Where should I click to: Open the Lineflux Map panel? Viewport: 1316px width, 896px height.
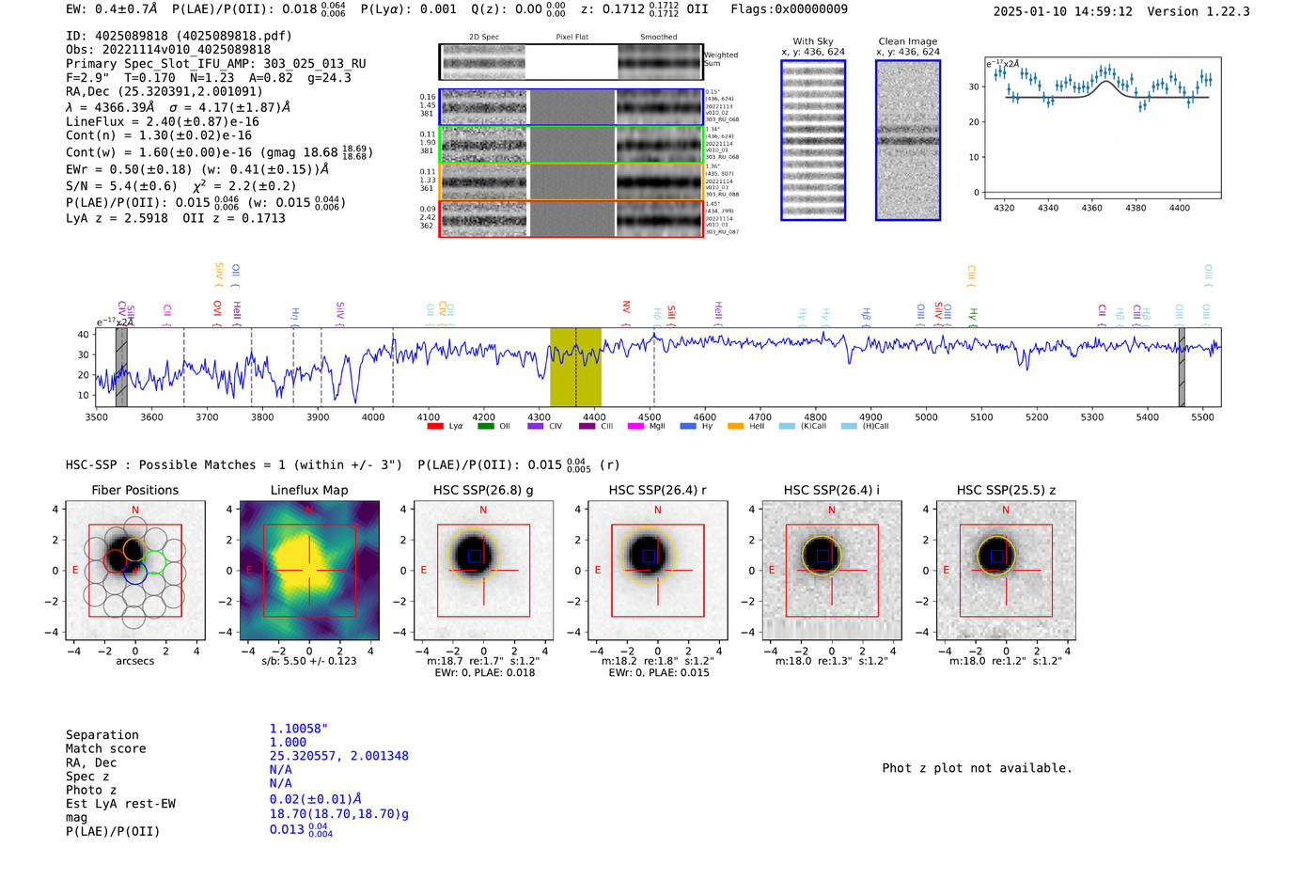pos(309,571)
